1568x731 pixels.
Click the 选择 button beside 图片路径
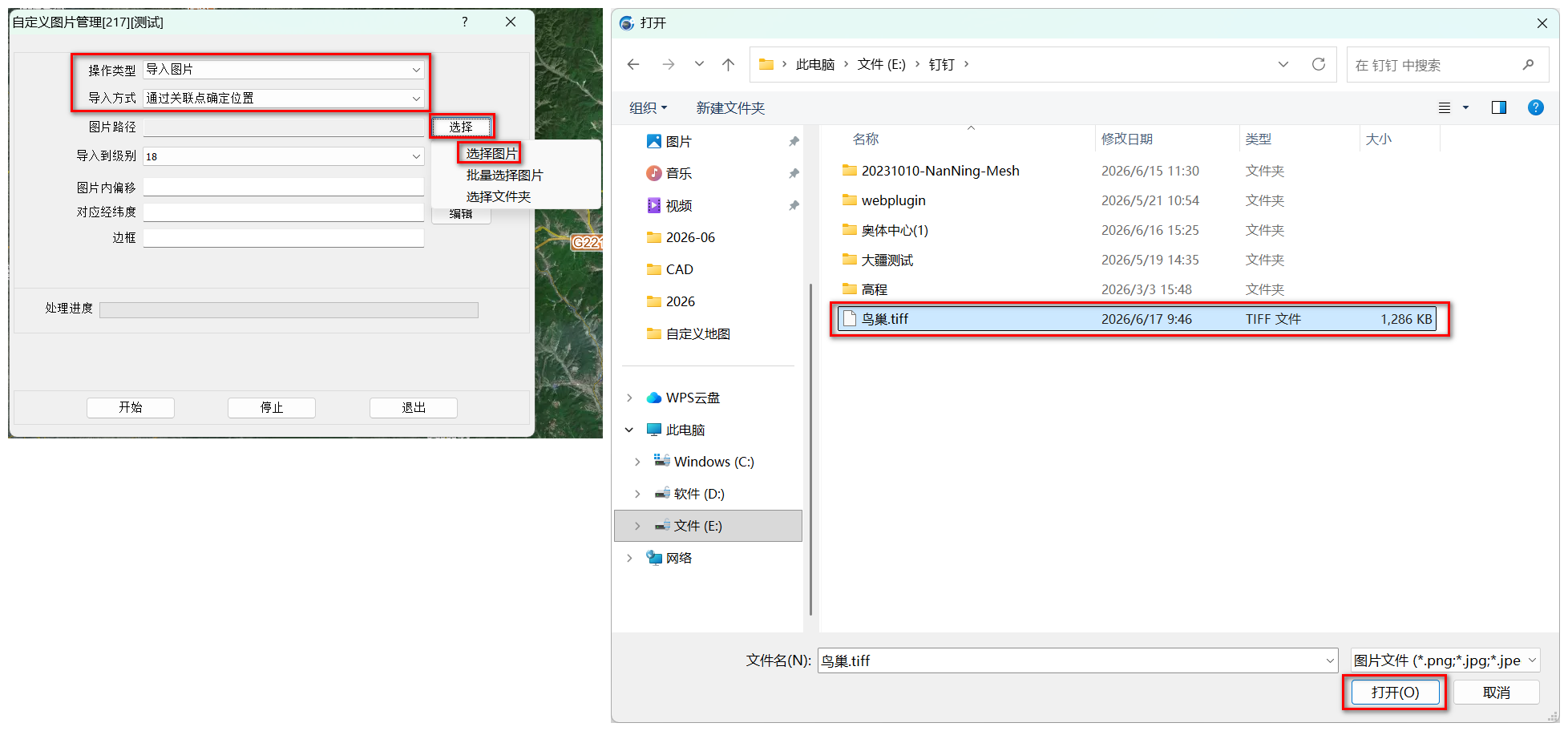[x=461, y=127]
